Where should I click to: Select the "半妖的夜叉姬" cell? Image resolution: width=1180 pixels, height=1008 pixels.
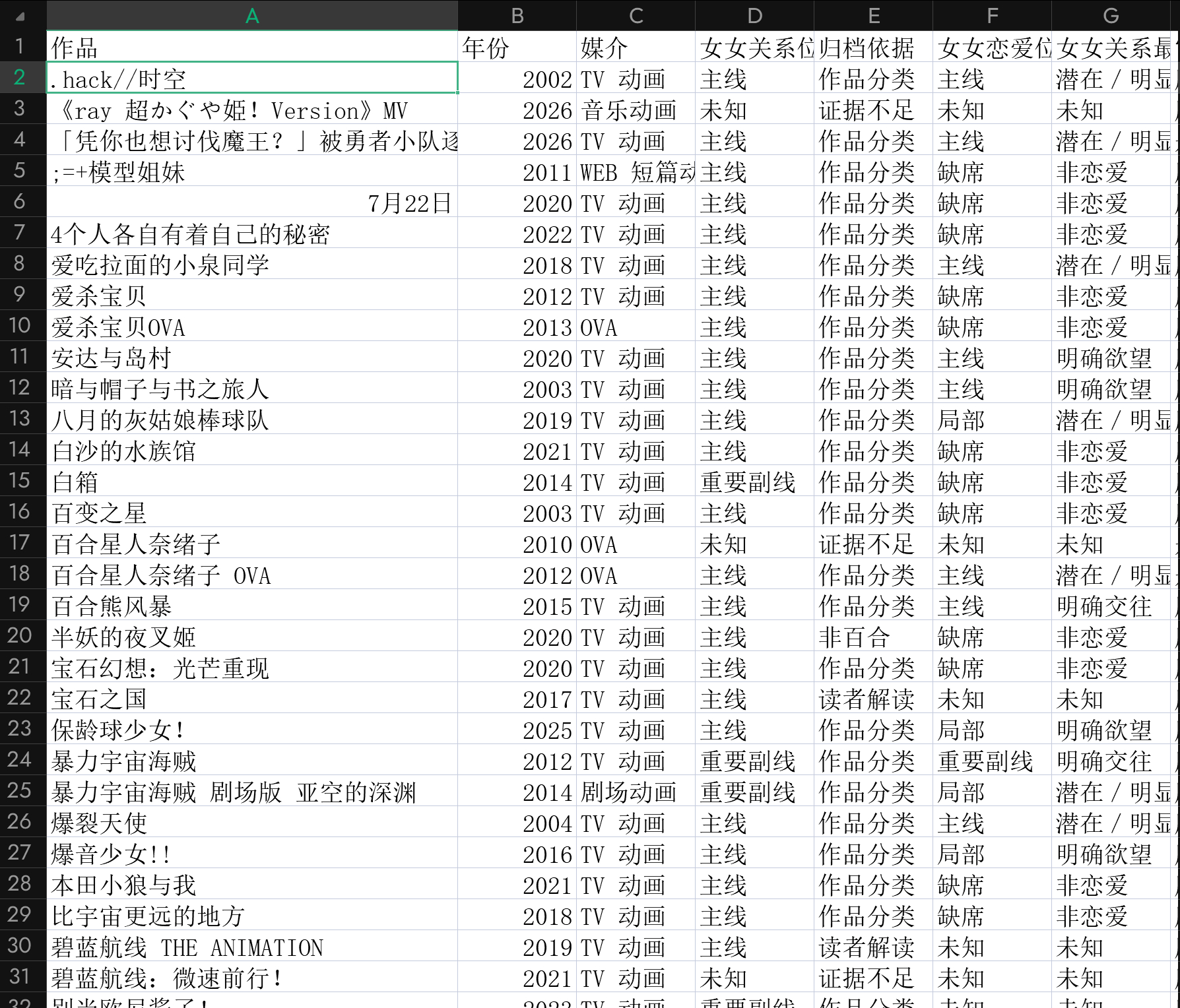252,636
